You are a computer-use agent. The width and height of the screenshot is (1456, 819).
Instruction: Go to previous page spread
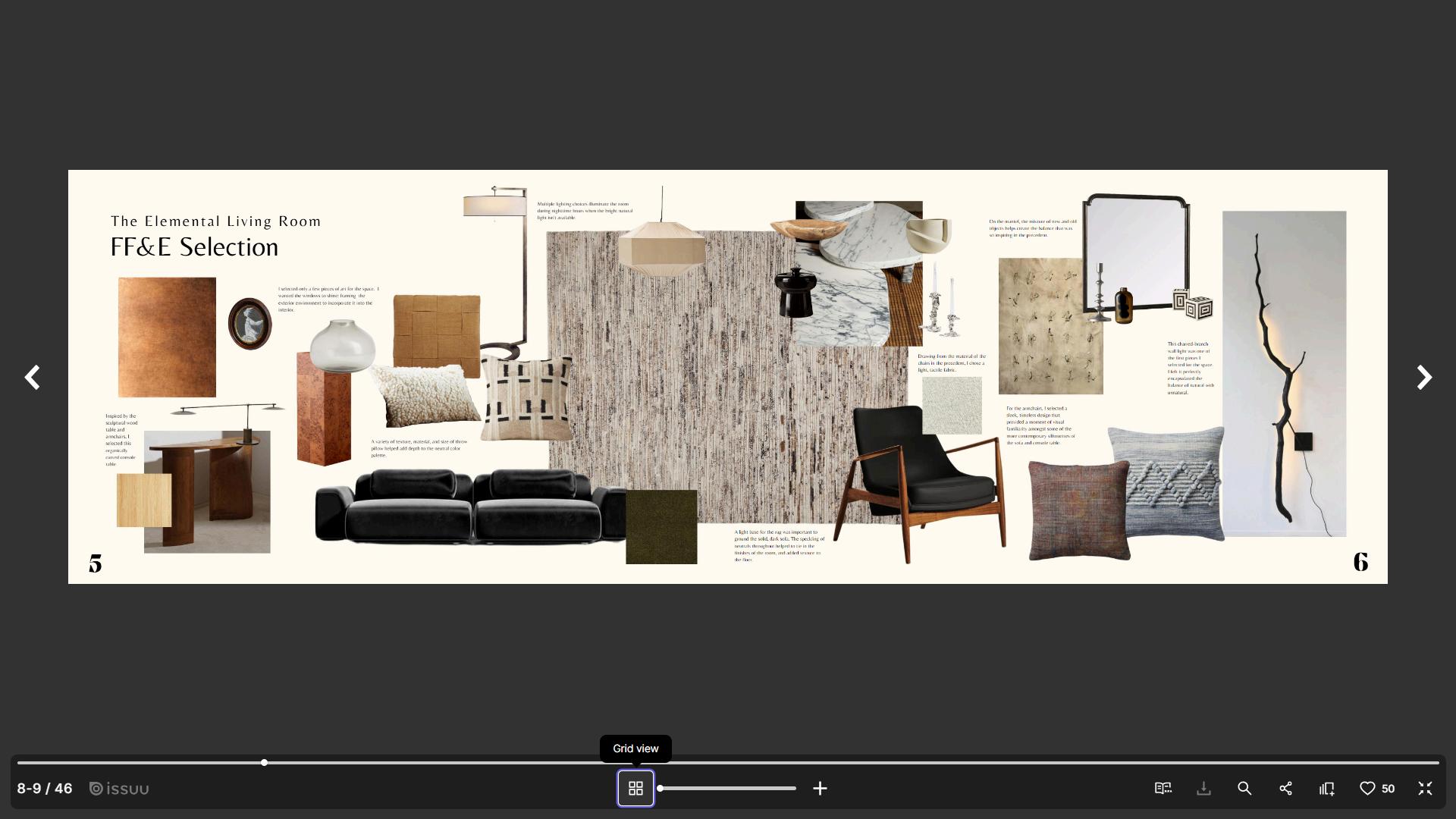pyautogui.click(x=32, y=377)
